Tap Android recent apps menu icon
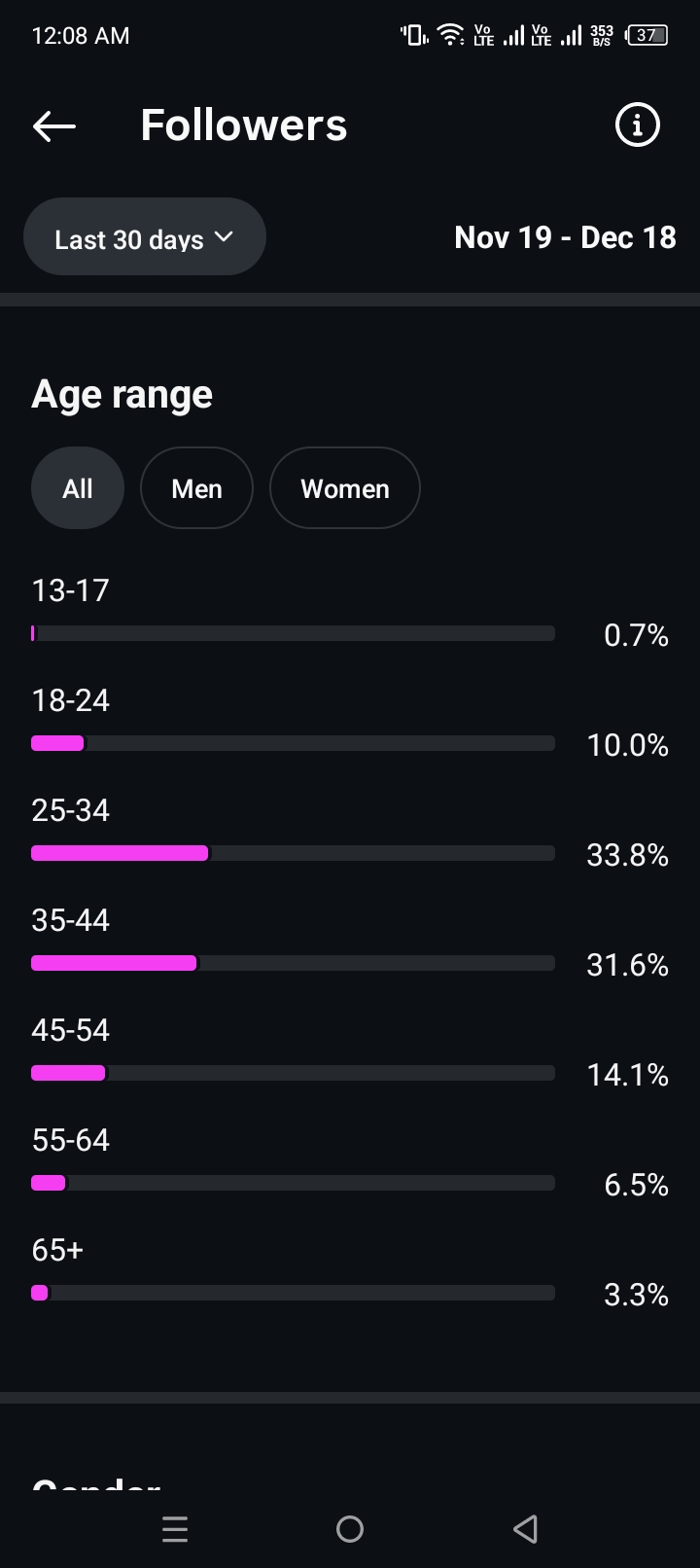 tap(175, 1529)
